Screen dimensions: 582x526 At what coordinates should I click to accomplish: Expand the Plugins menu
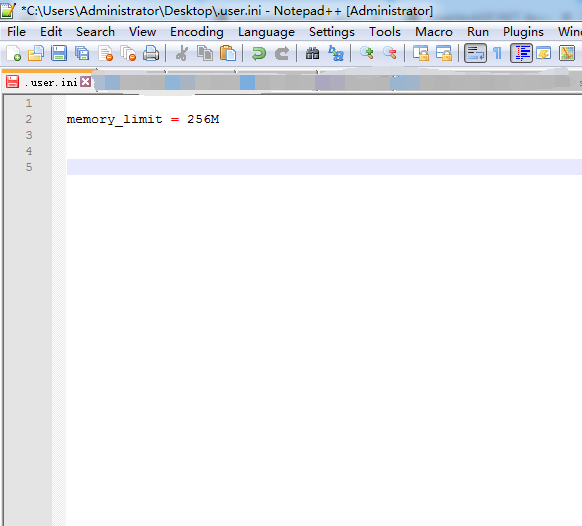coord(523,32)
